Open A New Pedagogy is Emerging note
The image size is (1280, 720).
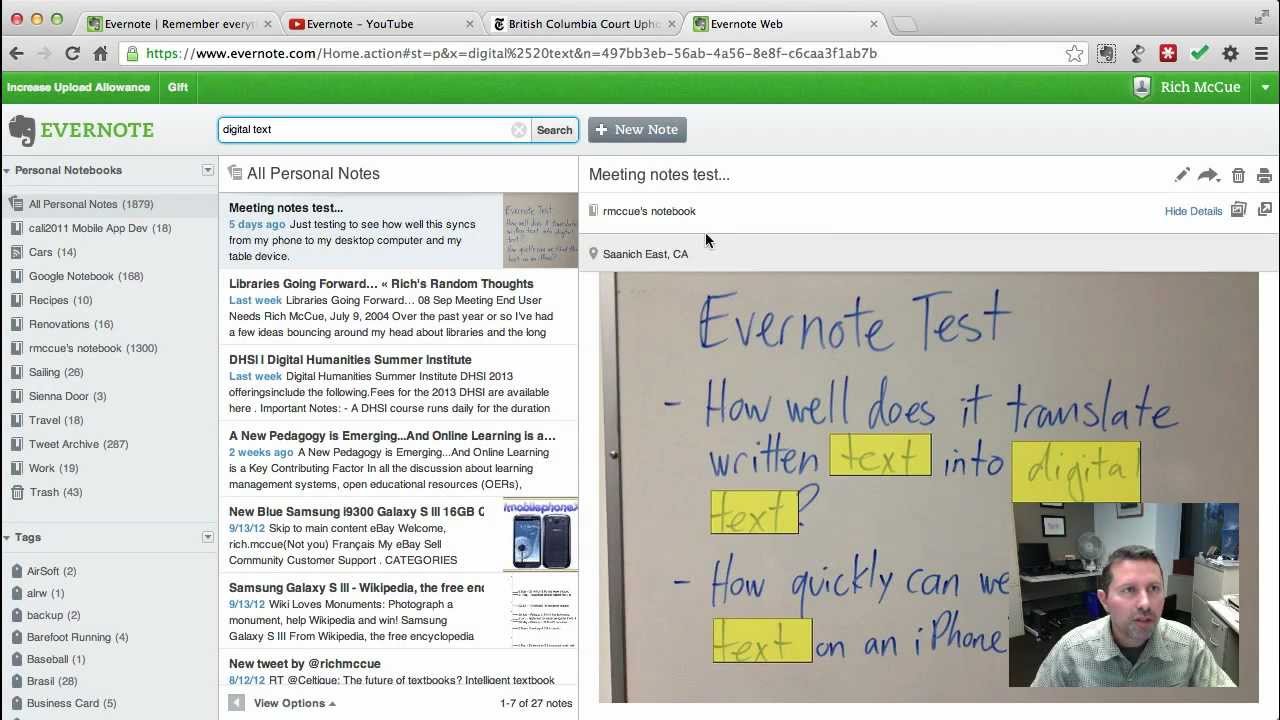[x=398, y=459]
